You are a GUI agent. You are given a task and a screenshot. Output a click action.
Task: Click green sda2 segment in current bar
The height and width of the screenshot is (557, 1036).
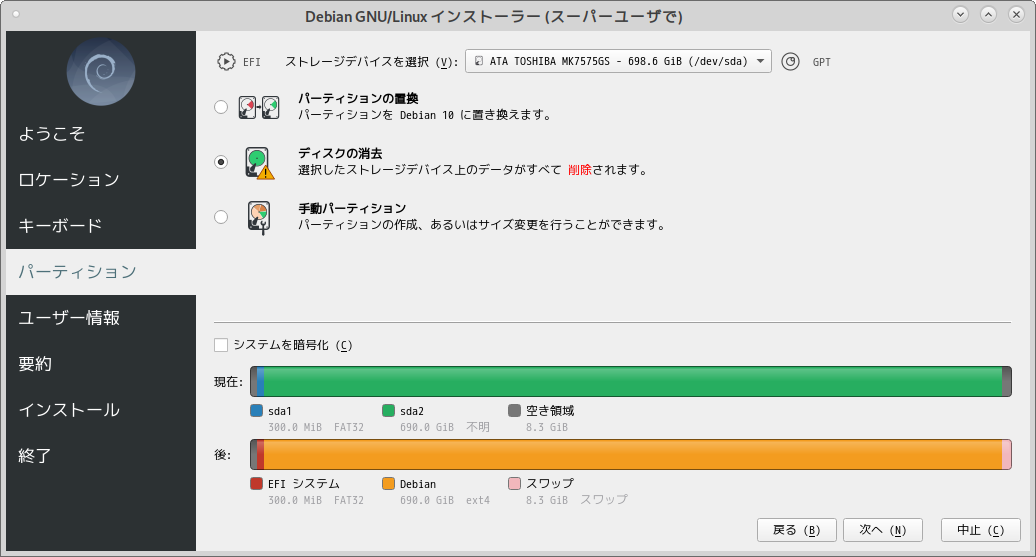coord(633,381)
